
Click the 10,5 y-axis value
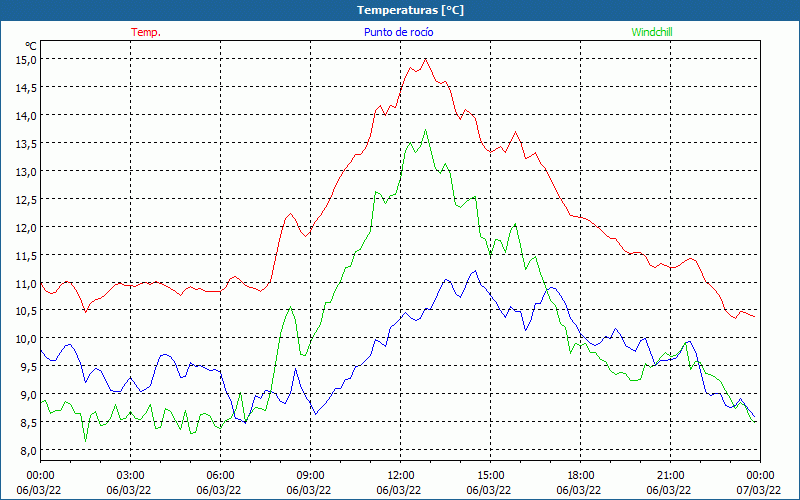[27, 312]
